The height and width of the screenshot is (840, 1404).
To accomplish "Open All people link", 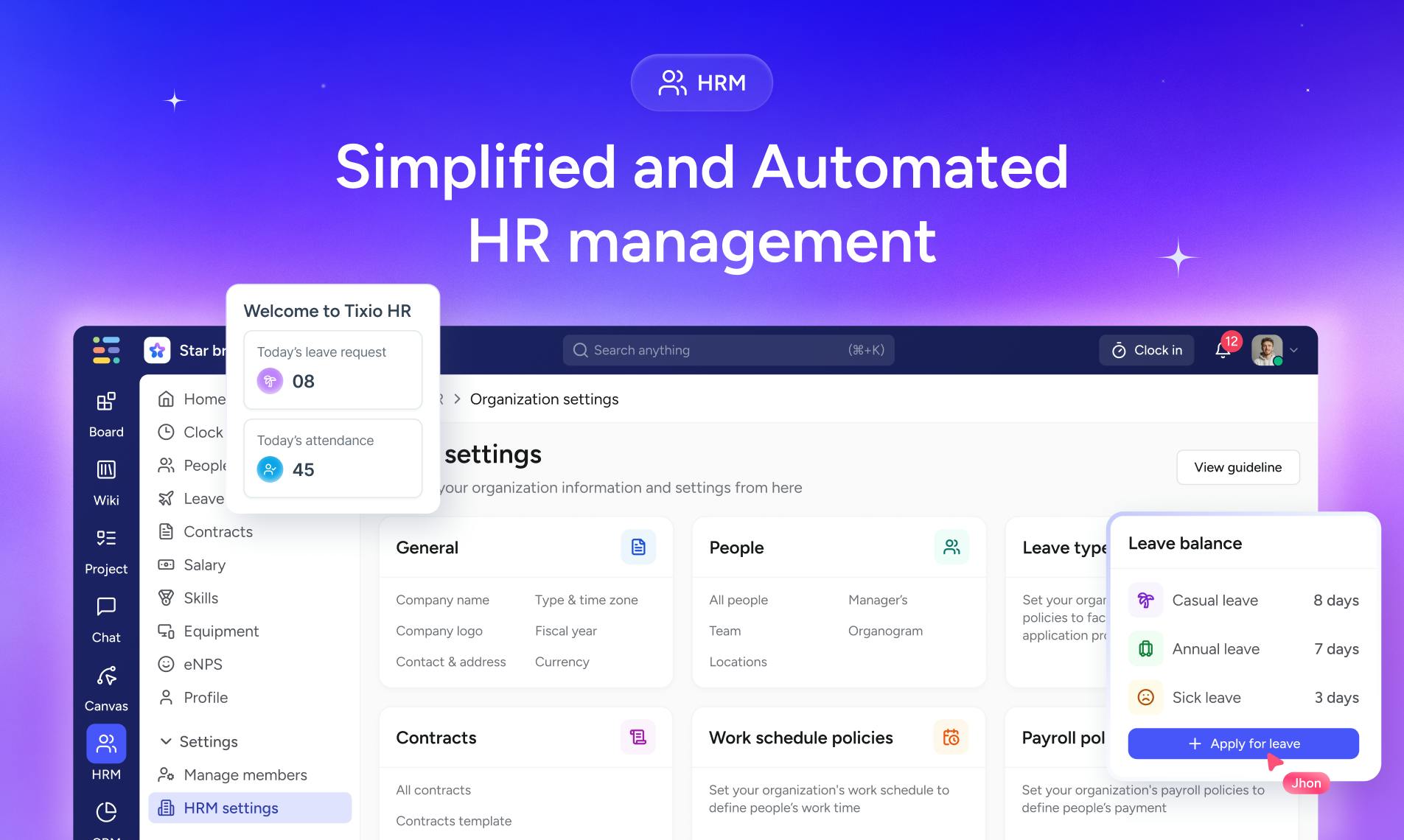I will (x=738, y=600).
